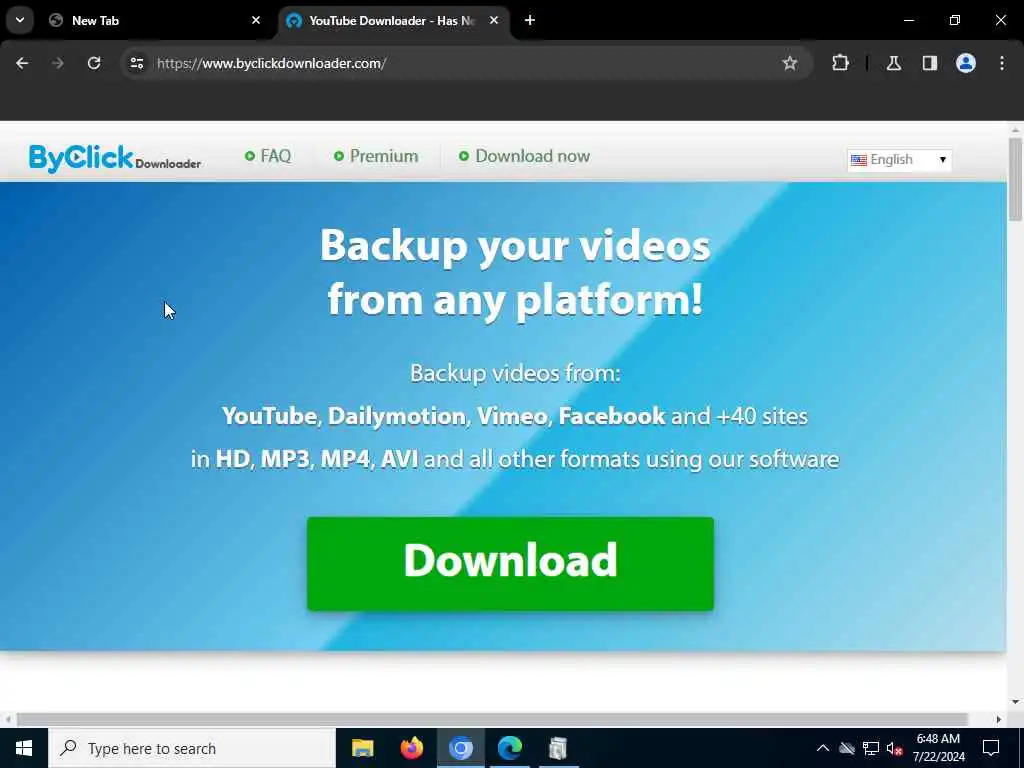The image size is (1024, 768).
Task: Click the network tray icon
Action: coord(871,748)
